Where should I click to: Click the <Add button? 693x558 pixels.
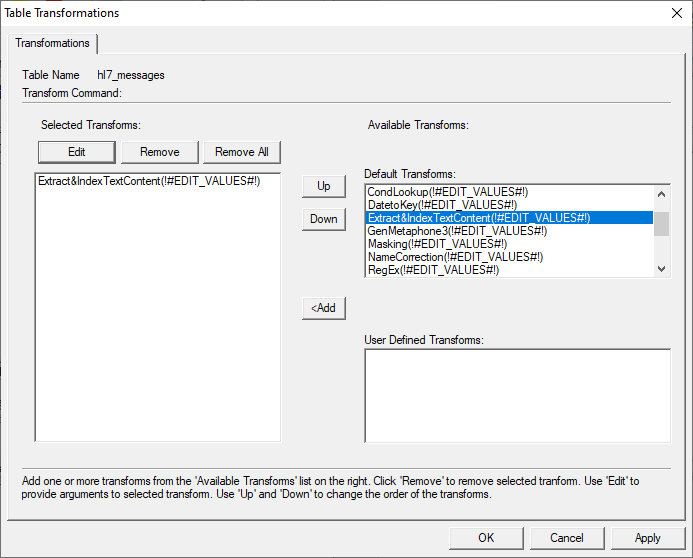[x=323, y=308]
